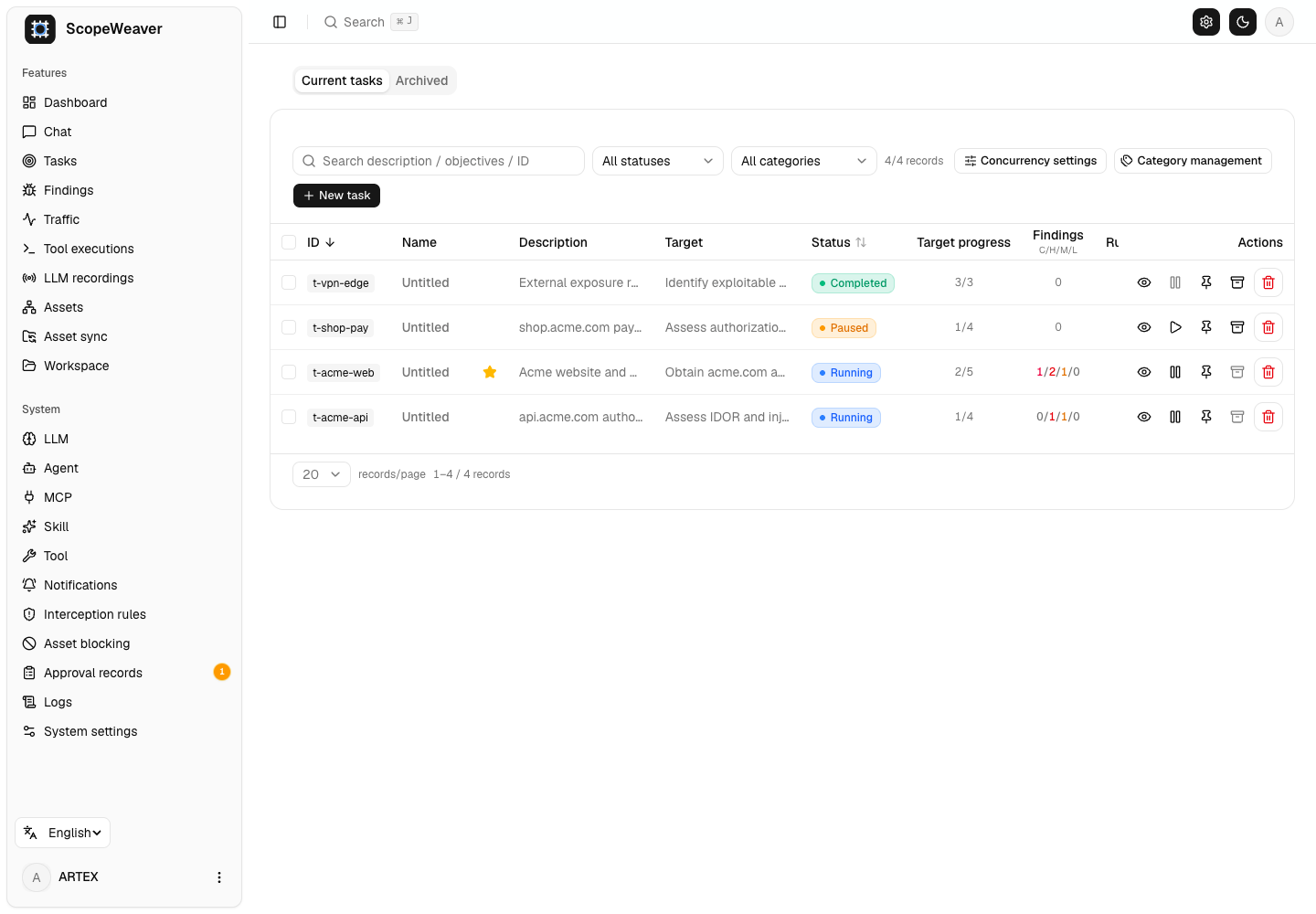
Task: Select the Current tasks tab
Action: coord(342,80)
